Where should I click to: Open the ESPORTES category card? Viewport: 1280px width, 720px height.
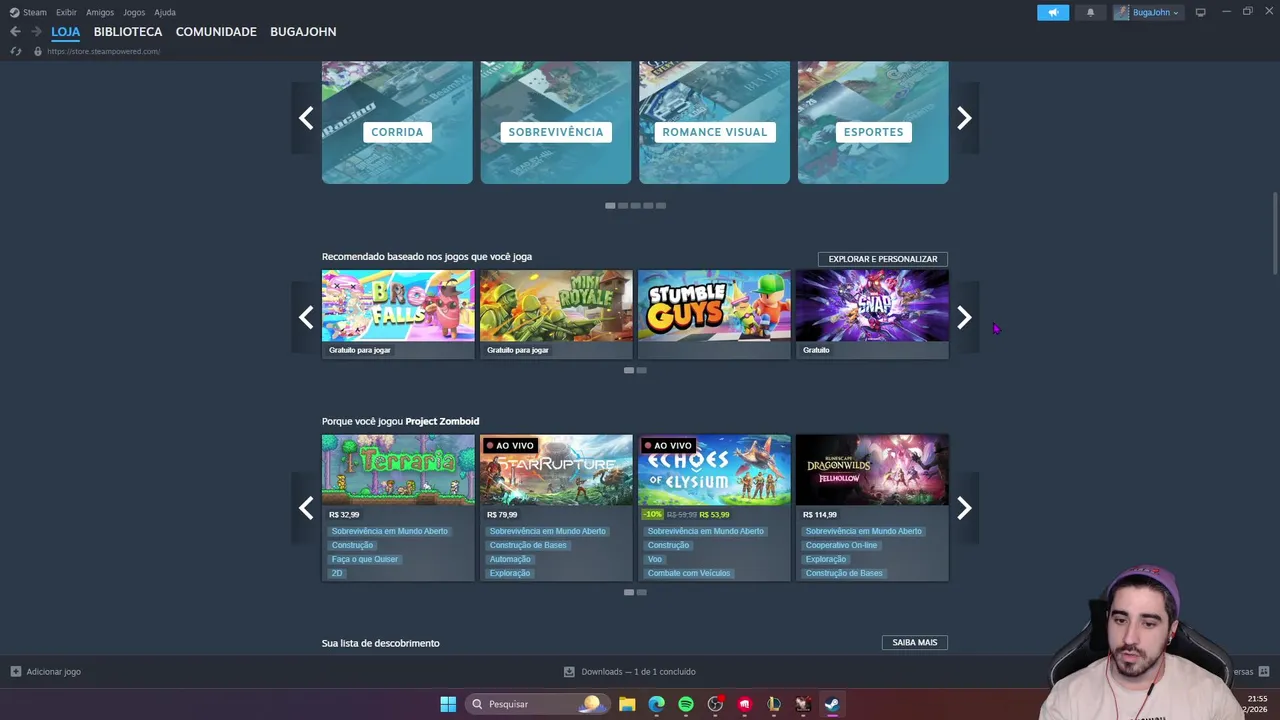point(873,122)
